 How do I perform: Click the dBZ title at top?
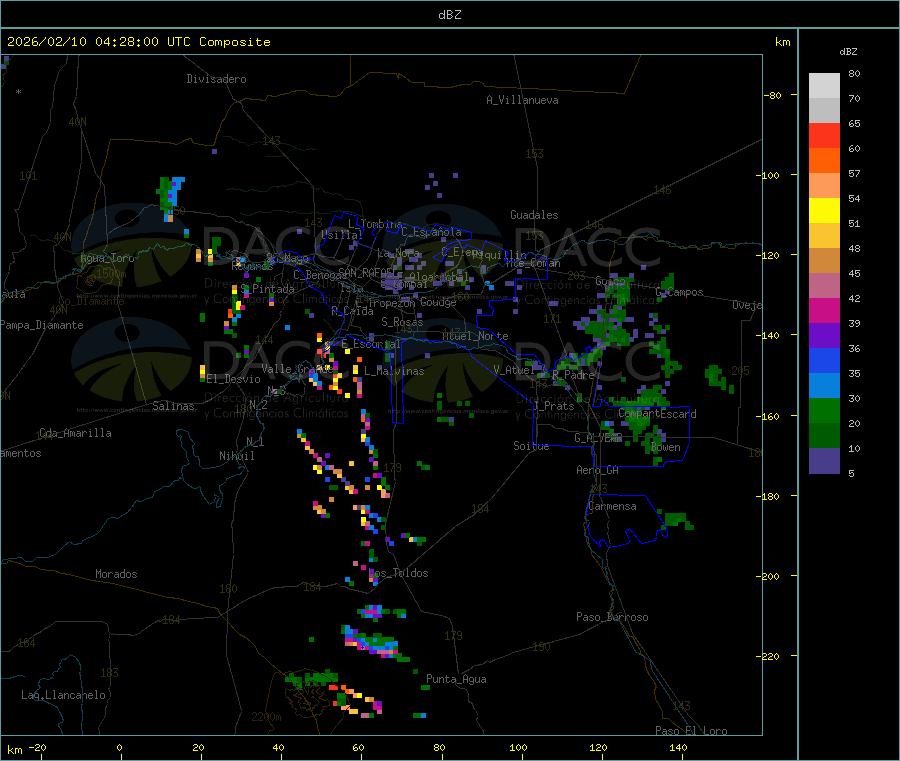coord(449,15)
